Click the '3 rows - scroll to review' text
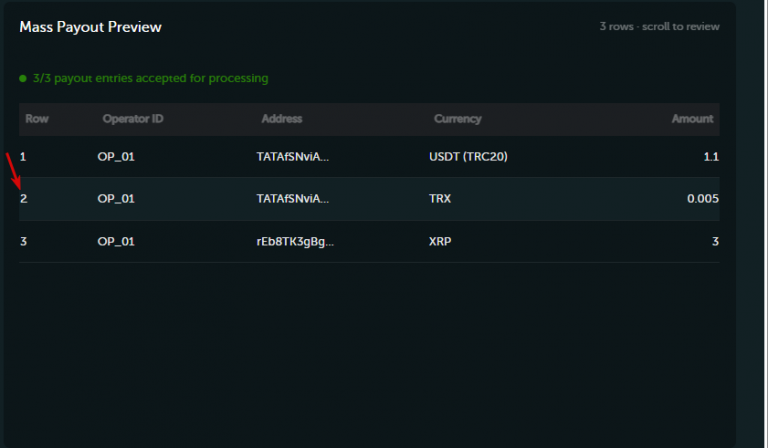The image size is (768, 448). pos(659,26)
